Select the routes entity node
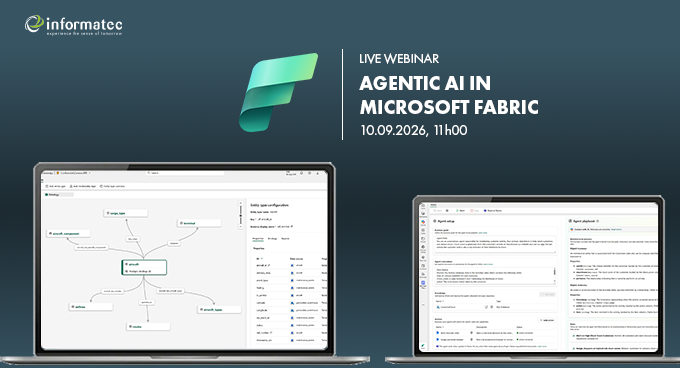This screenshot has height=368, width=680. click(x=148, y=327)
